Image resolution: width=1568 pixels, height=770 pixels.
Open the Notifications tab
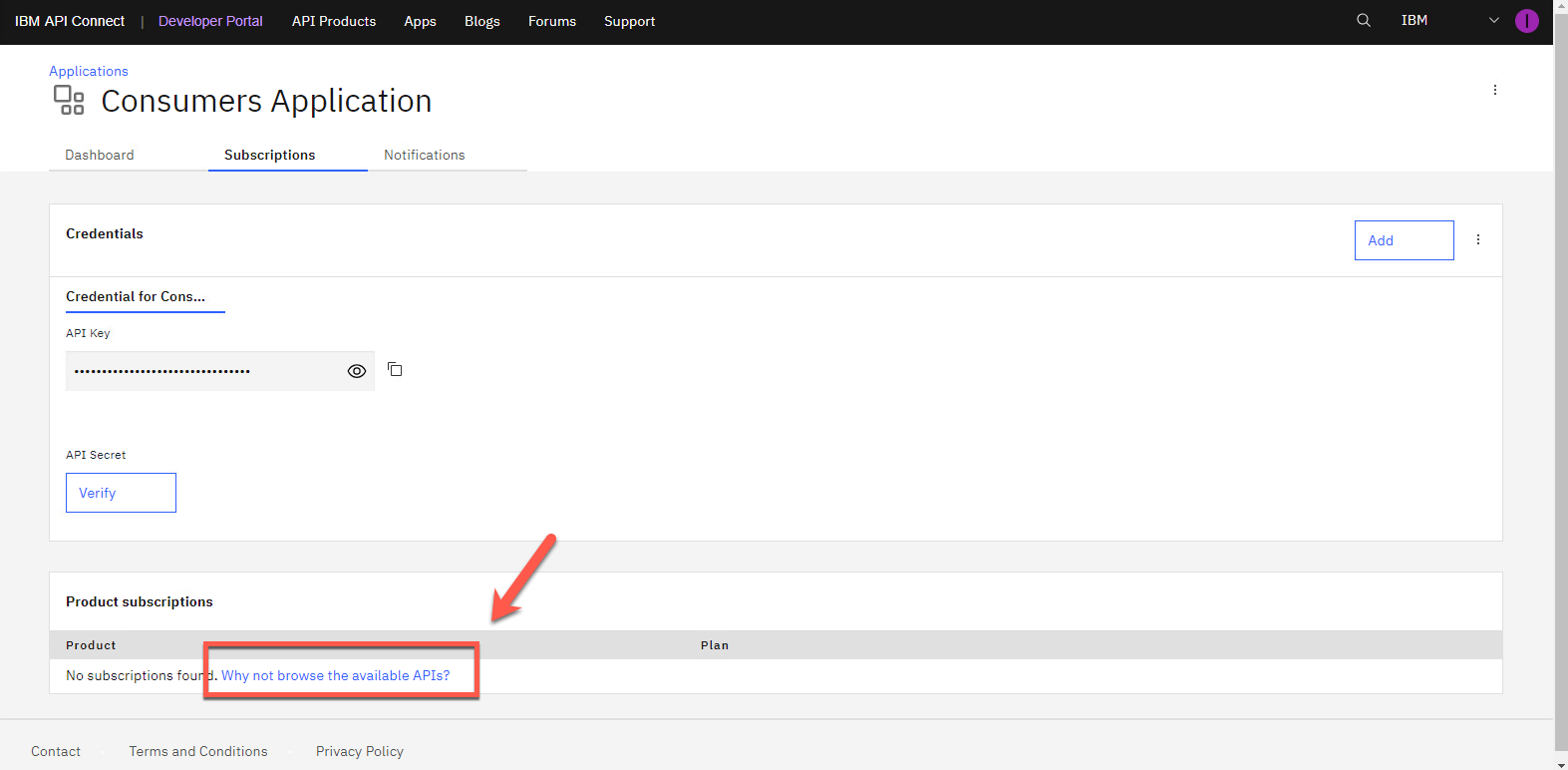click(425, 155)
